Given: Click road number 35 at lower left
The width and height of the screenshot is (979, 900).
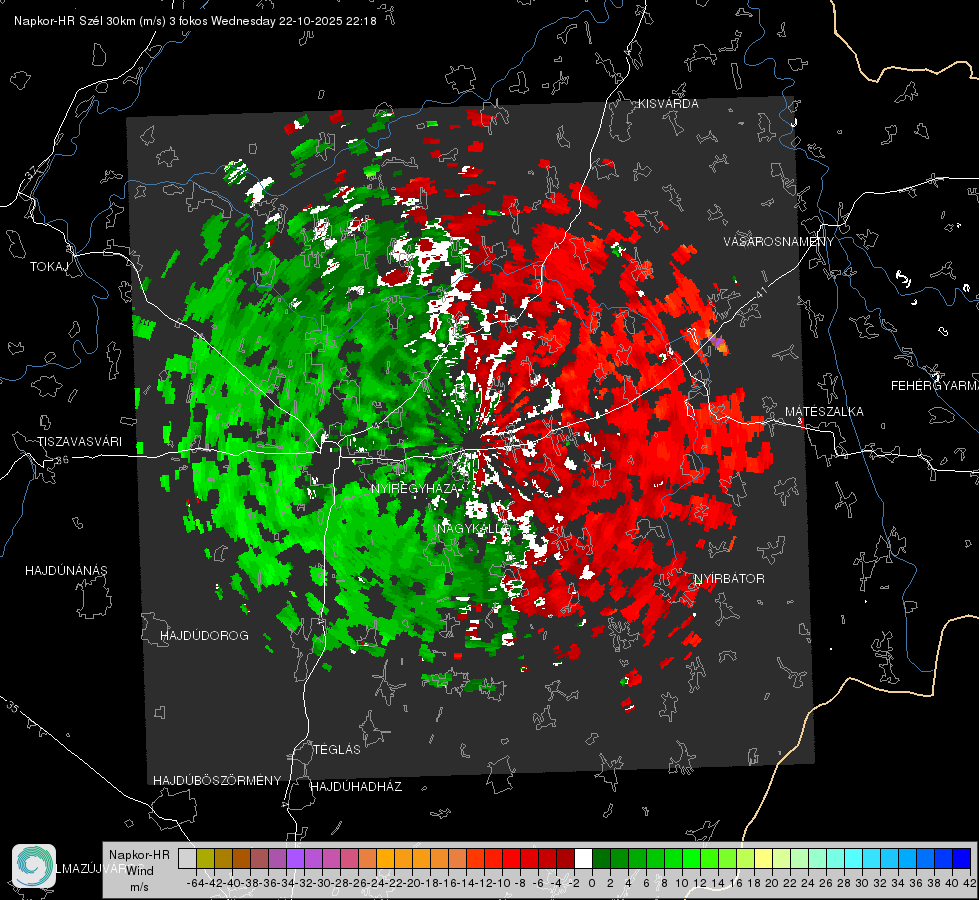Looking at the screenshot, I should click(12, 707).
